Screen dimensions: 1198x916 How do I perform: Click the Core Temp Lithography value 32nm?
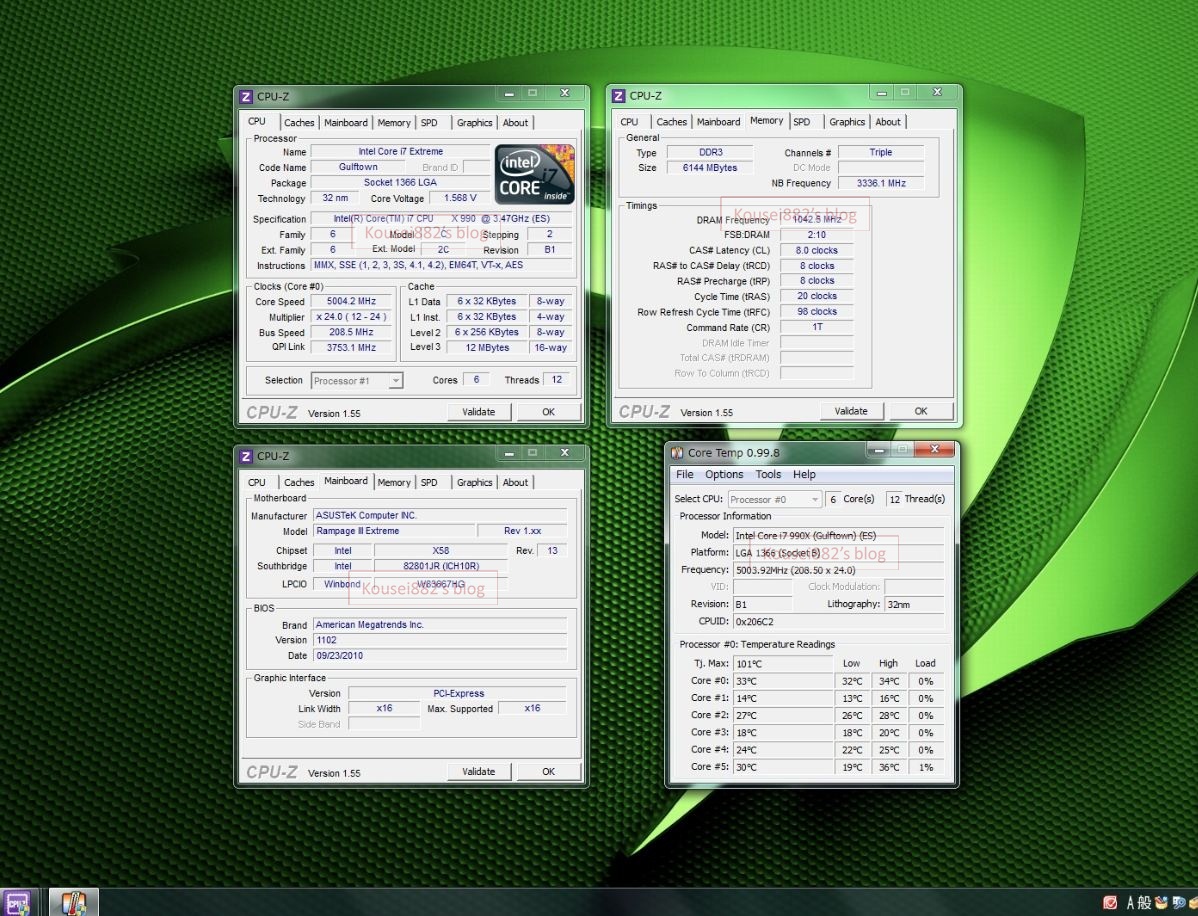(914, 604)
